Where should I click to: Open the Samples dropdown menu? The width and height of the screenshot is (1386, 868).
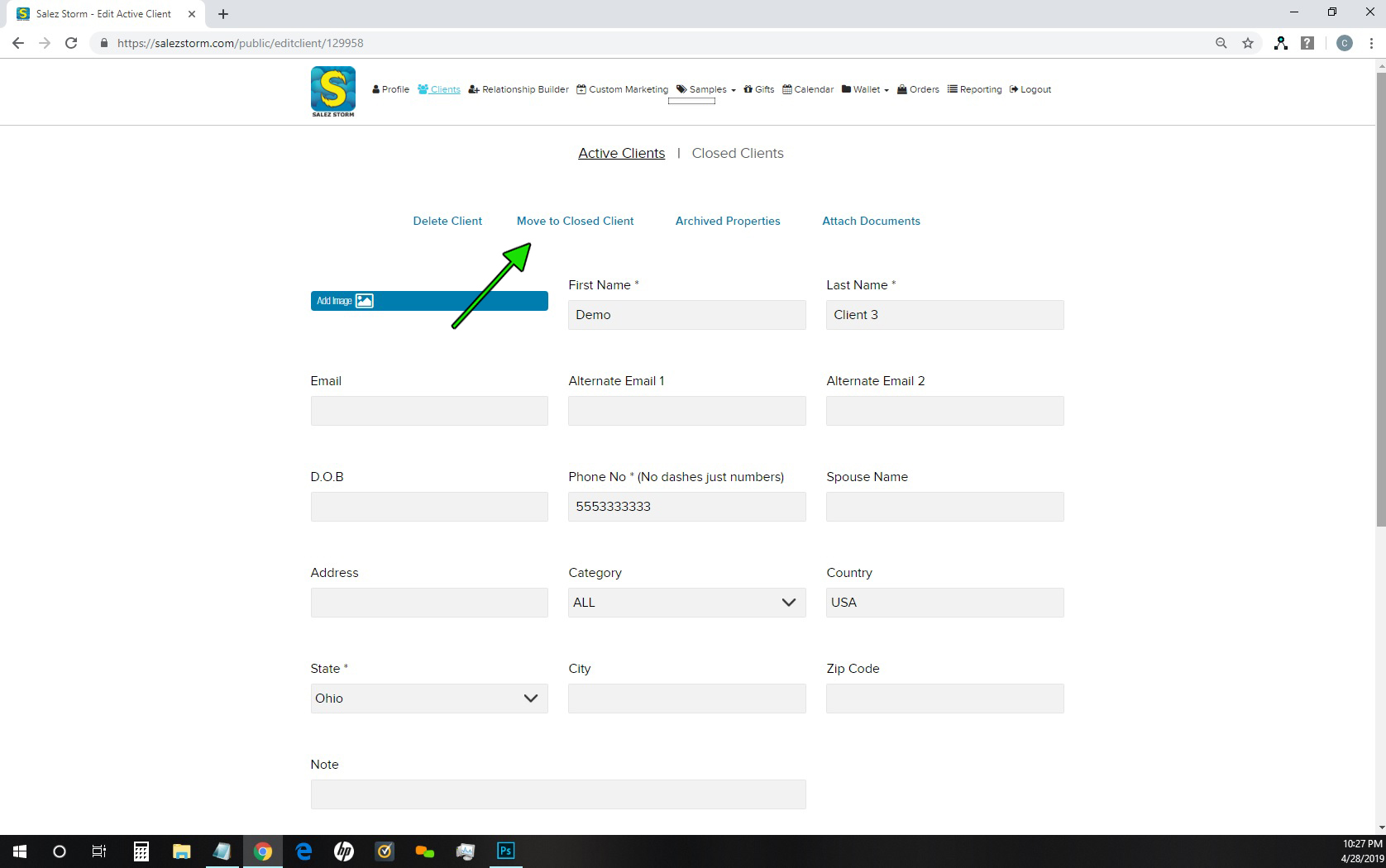coord(707,89)
